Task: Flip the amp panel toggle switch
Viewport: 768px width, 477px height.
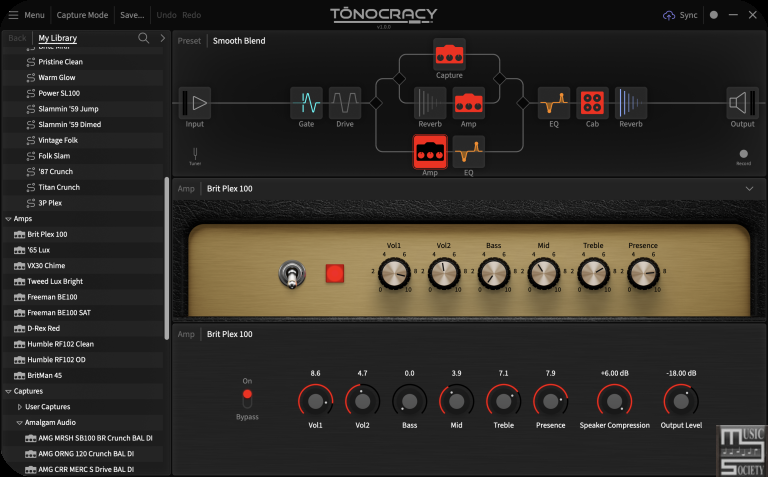Action: [292, 274]
